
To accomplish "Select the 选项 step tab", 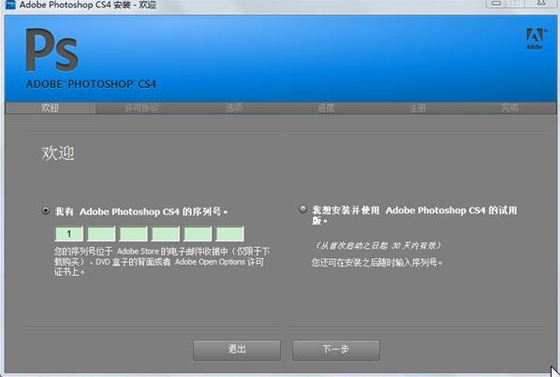I will 234,108.
